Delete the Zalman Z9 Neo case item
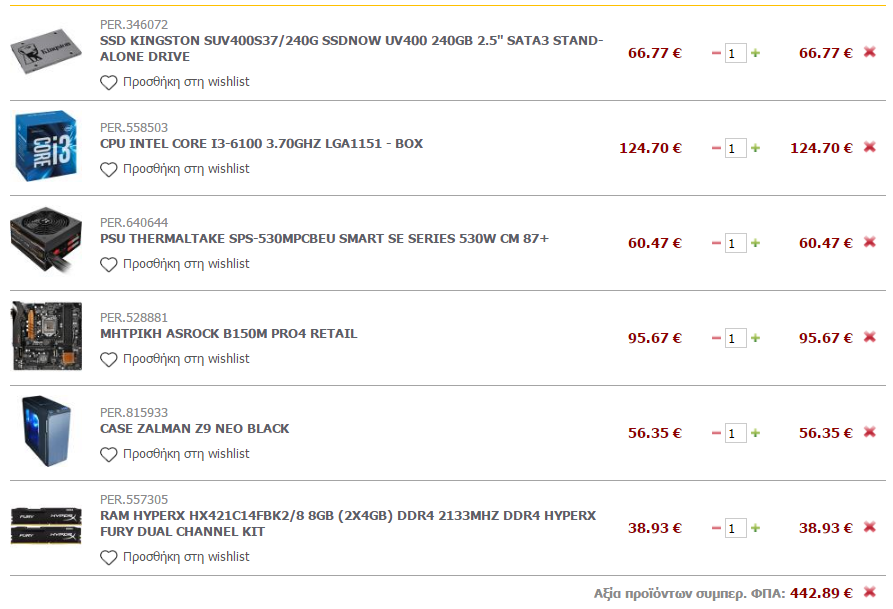 tap(869, 432)
